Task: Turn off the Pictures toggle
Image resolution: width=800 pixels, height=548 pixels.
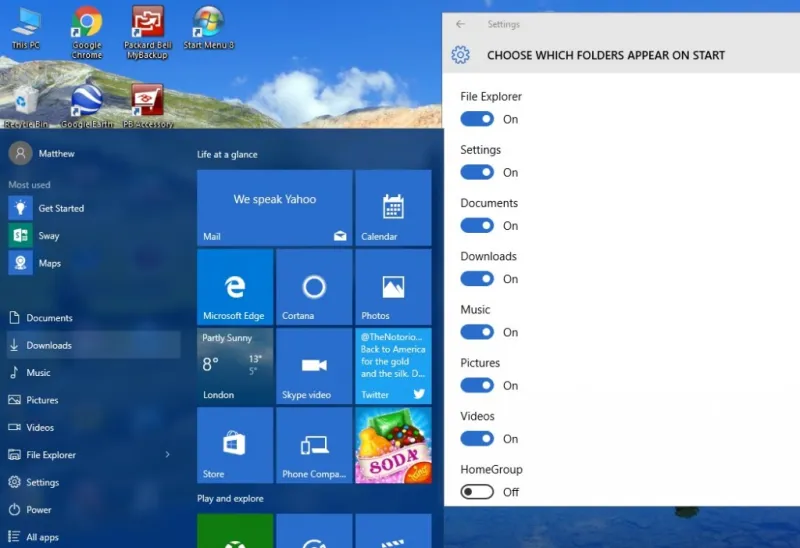Action: coord(477,385)
